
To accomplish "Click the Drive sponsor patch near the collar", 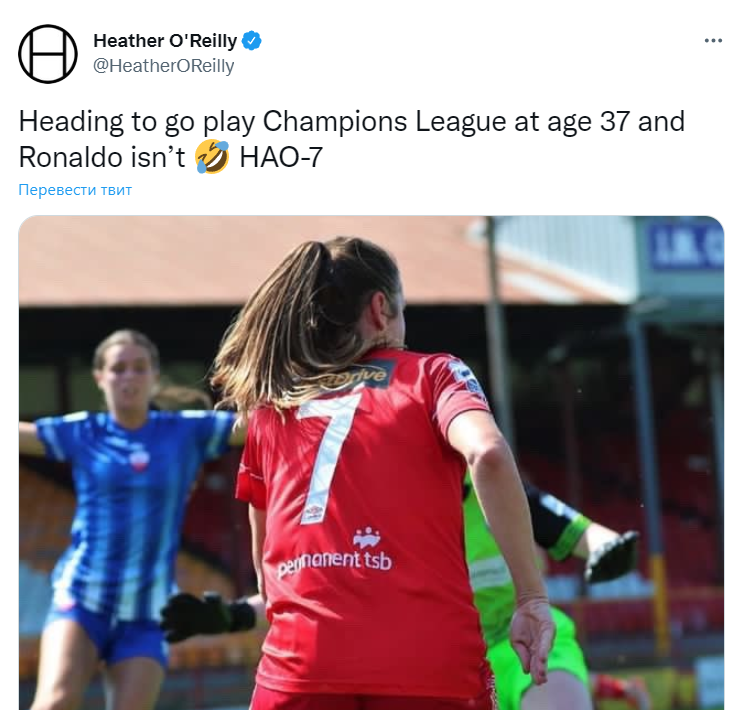I will (357, 376).
